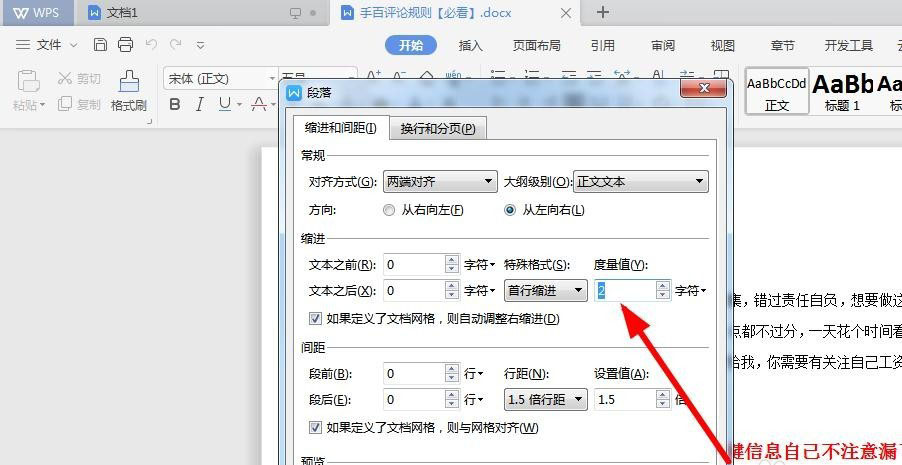Open the 审阅 ribbon tab

663,45
